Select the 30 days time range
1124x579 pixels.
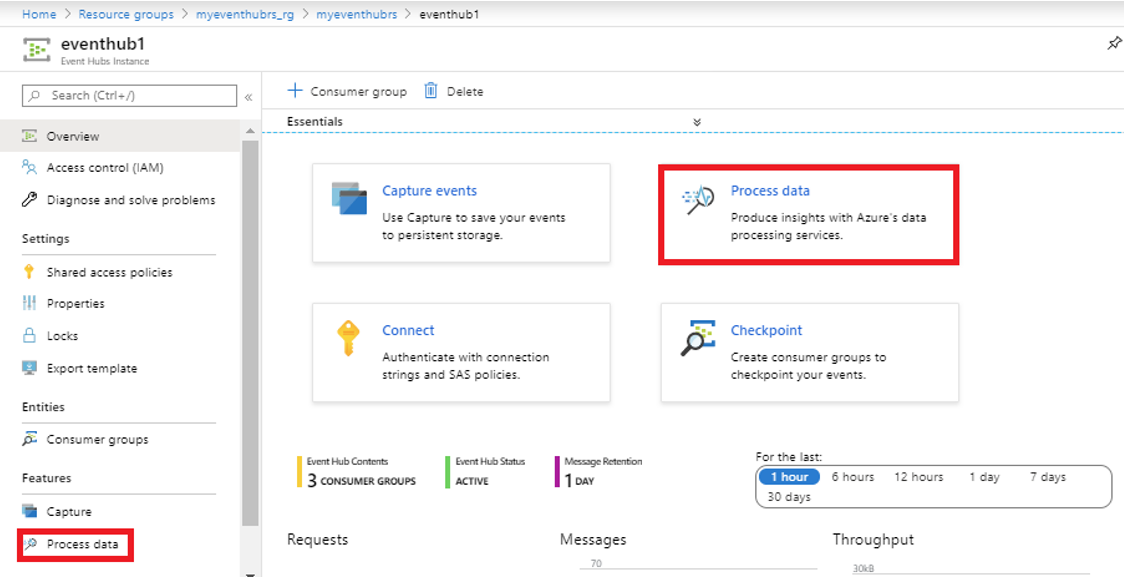[x=789, y=497]
